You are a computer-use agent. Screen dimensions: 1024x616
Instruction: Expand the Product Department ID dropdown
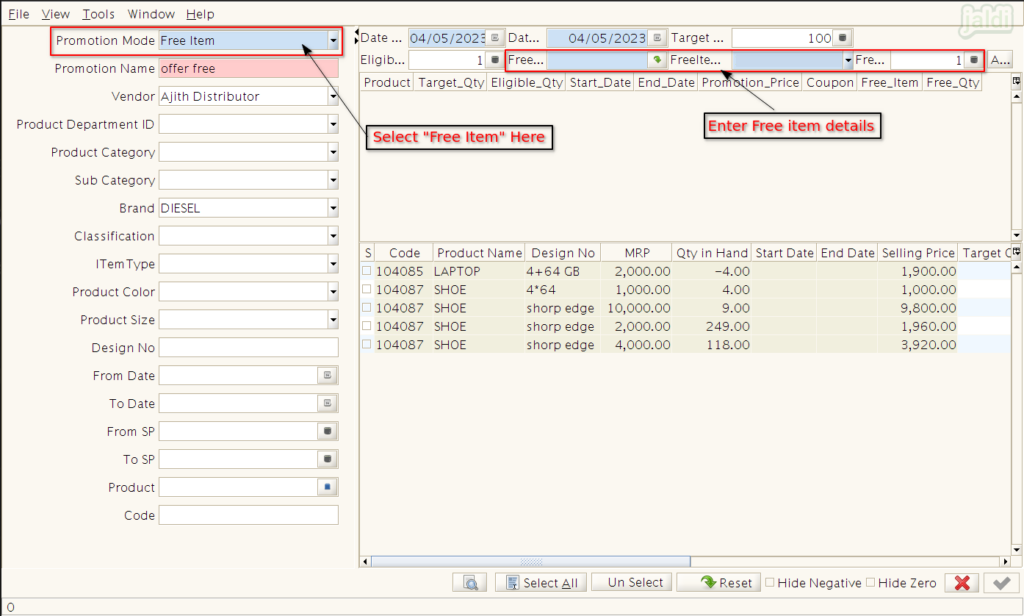coord(333,124)
